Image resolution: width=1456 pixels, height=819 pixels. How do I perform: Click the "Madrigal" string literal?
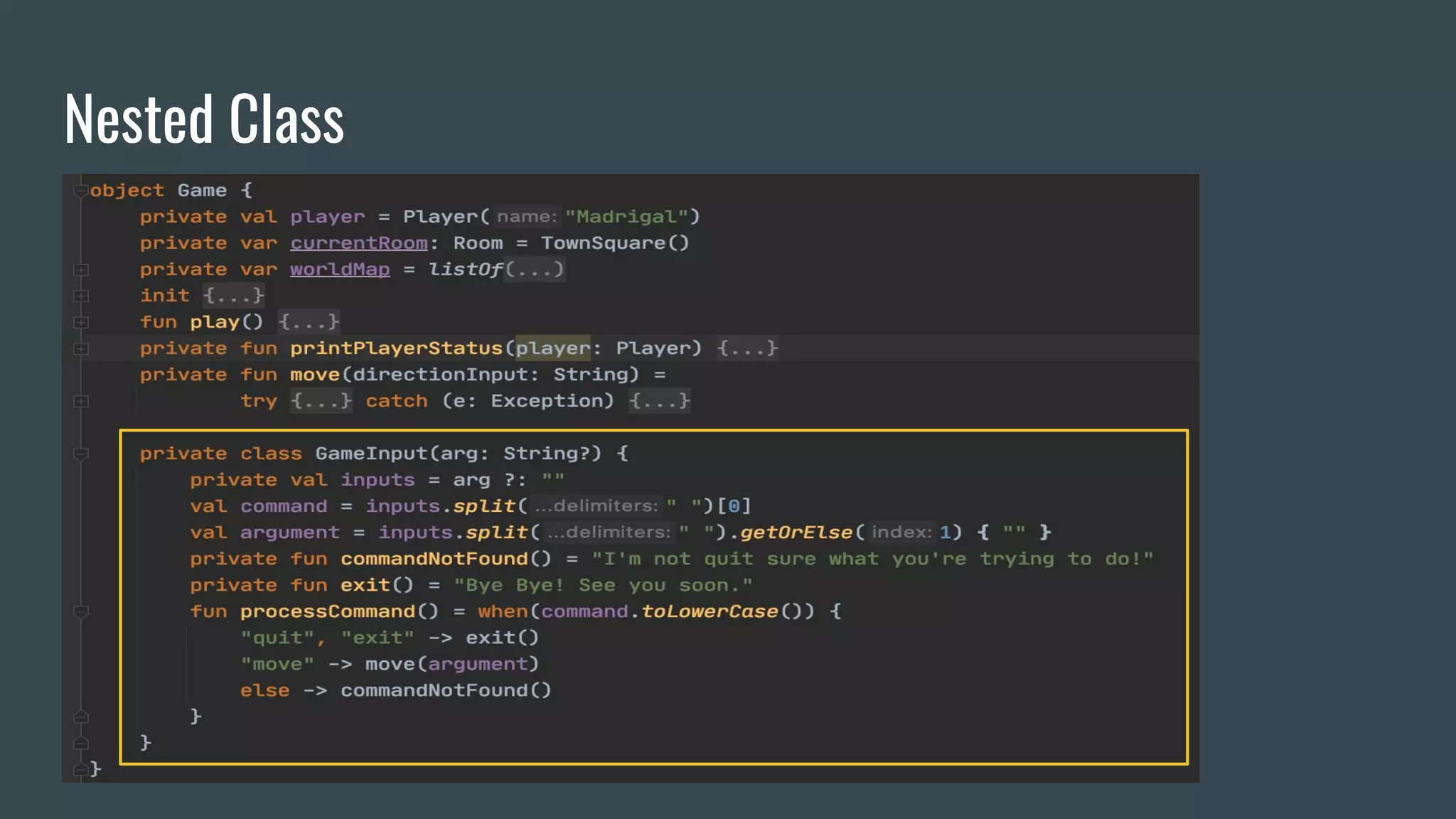coord(626,217)
